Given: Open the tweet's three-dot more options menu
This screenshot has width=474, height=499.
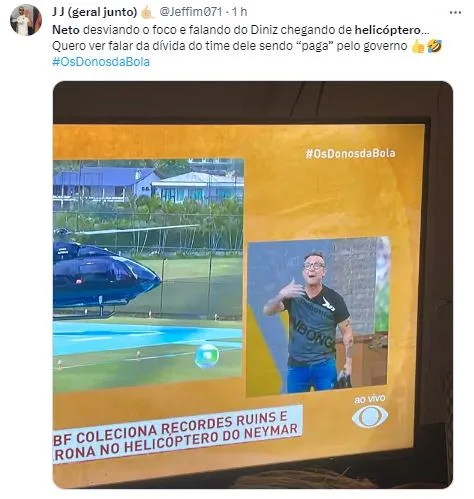Looking at the screenshot, I should 455,13.
